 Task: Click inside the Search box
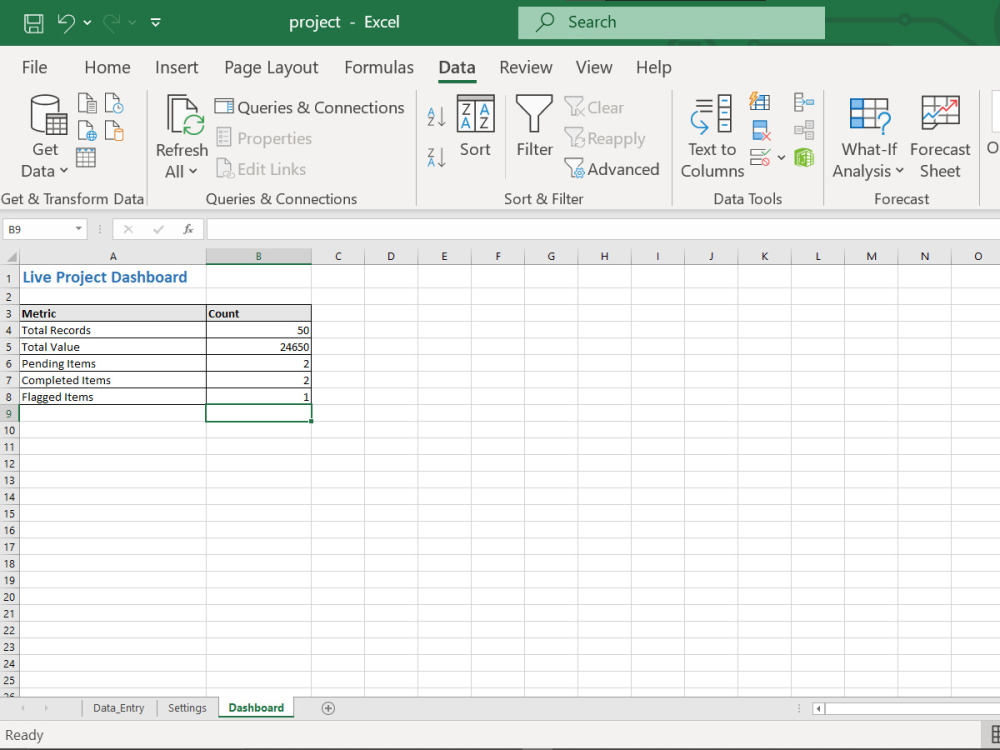pos(671,22)
